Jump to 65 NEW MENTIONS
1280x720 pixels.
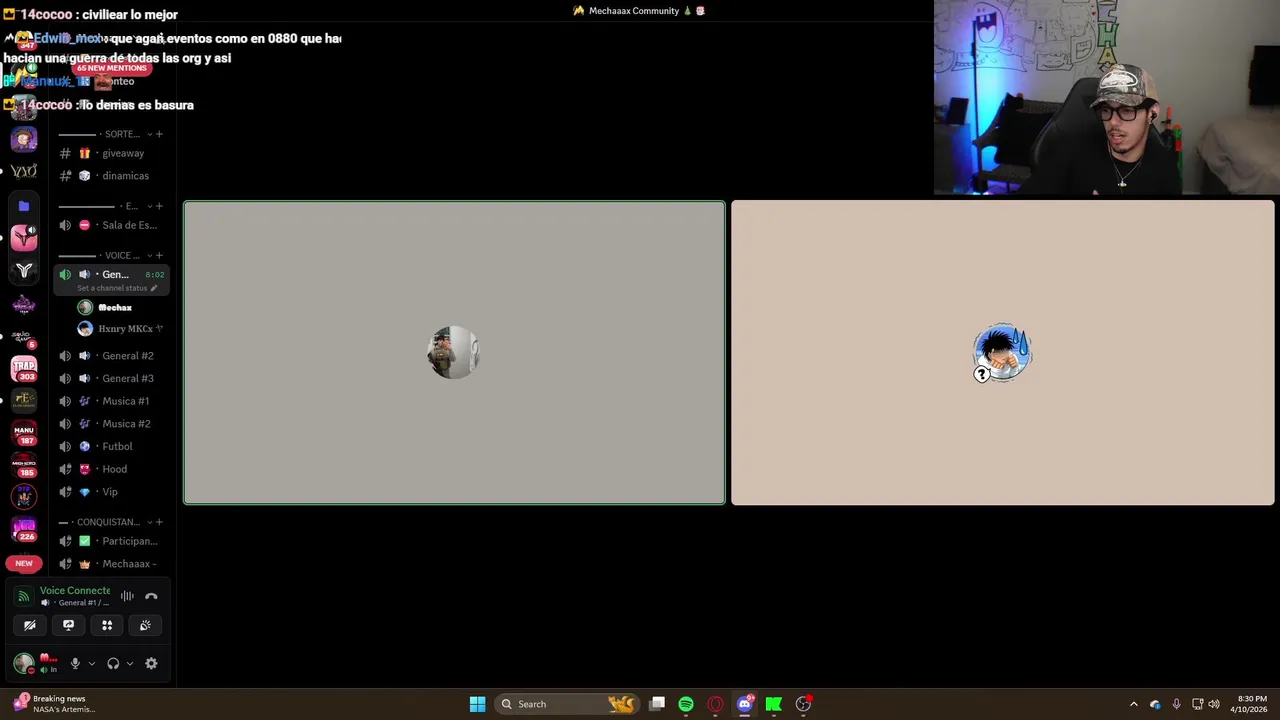112,68
